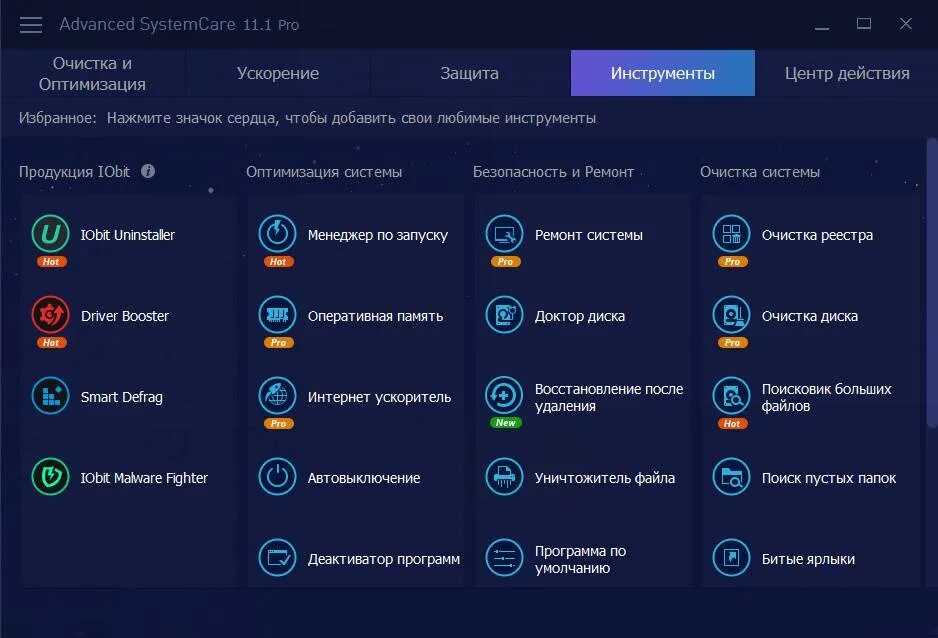
Task: Click the Интернет ускоритель icon
Action: 278,396
